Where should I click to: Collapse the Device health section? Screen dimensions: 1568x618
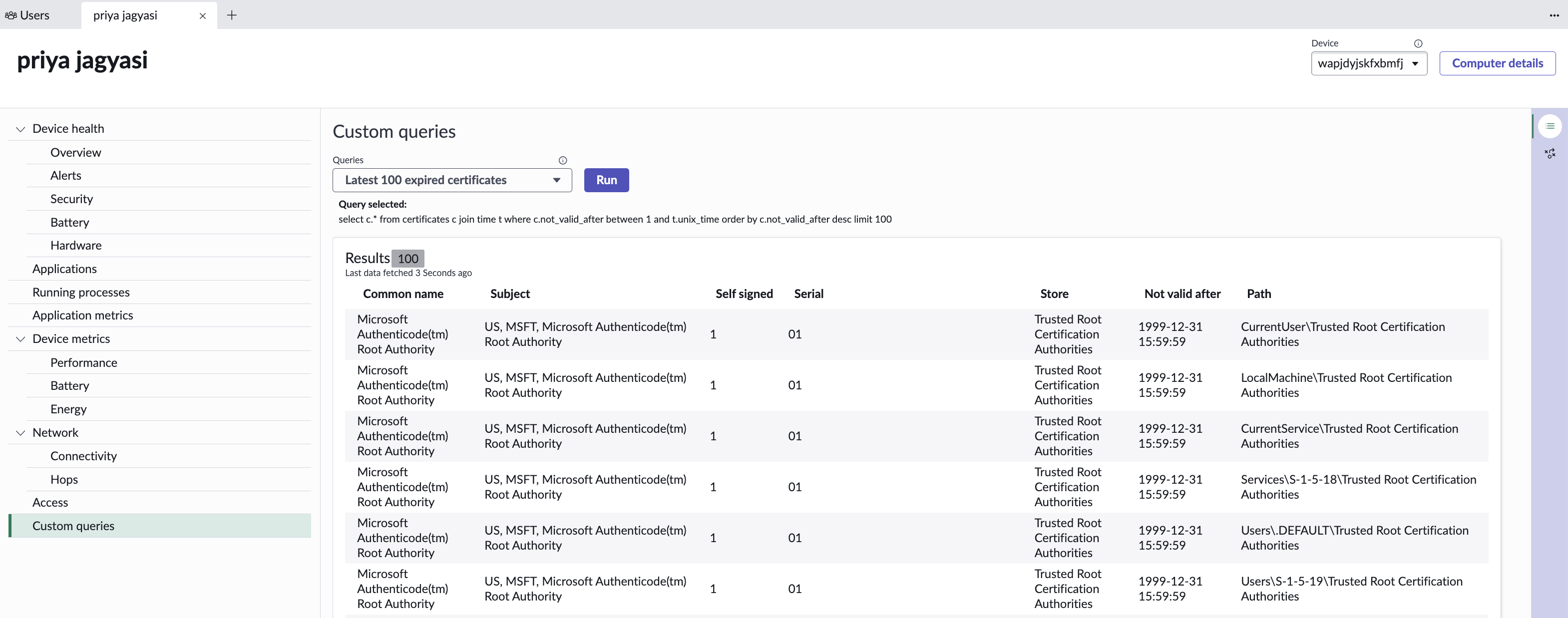click(x=20, y=129)
